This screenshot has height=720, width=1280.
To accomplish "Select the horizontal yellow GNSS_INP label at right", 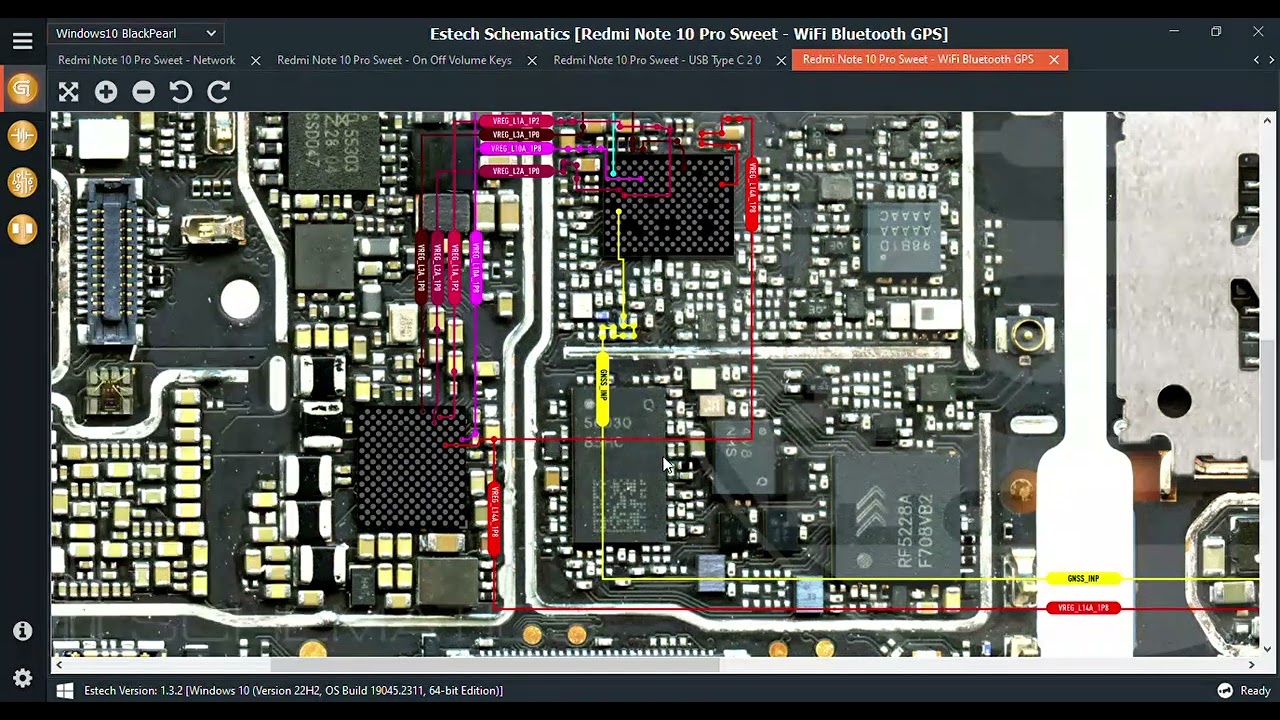I will [x=1083, y=579].
